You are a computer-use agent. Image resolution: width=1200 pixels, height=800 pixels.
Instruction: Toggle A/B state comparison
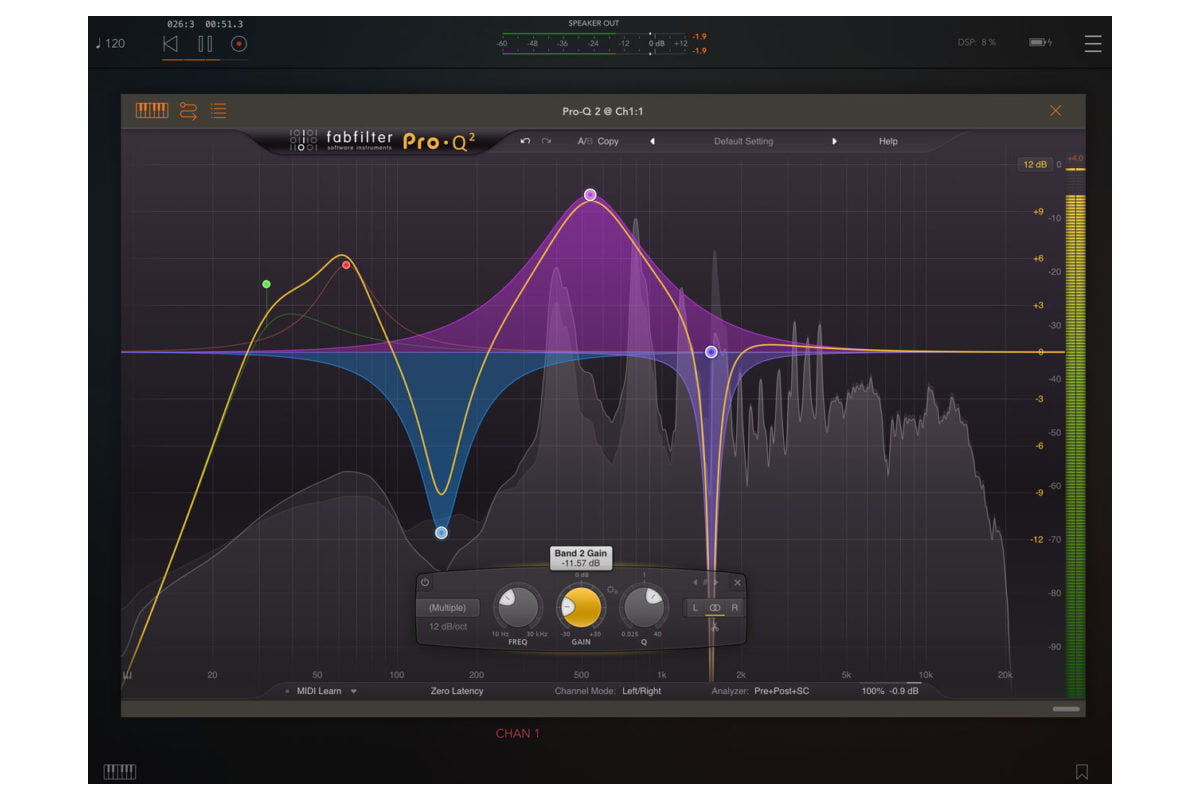pyautogui.click(x=585, y=141)
